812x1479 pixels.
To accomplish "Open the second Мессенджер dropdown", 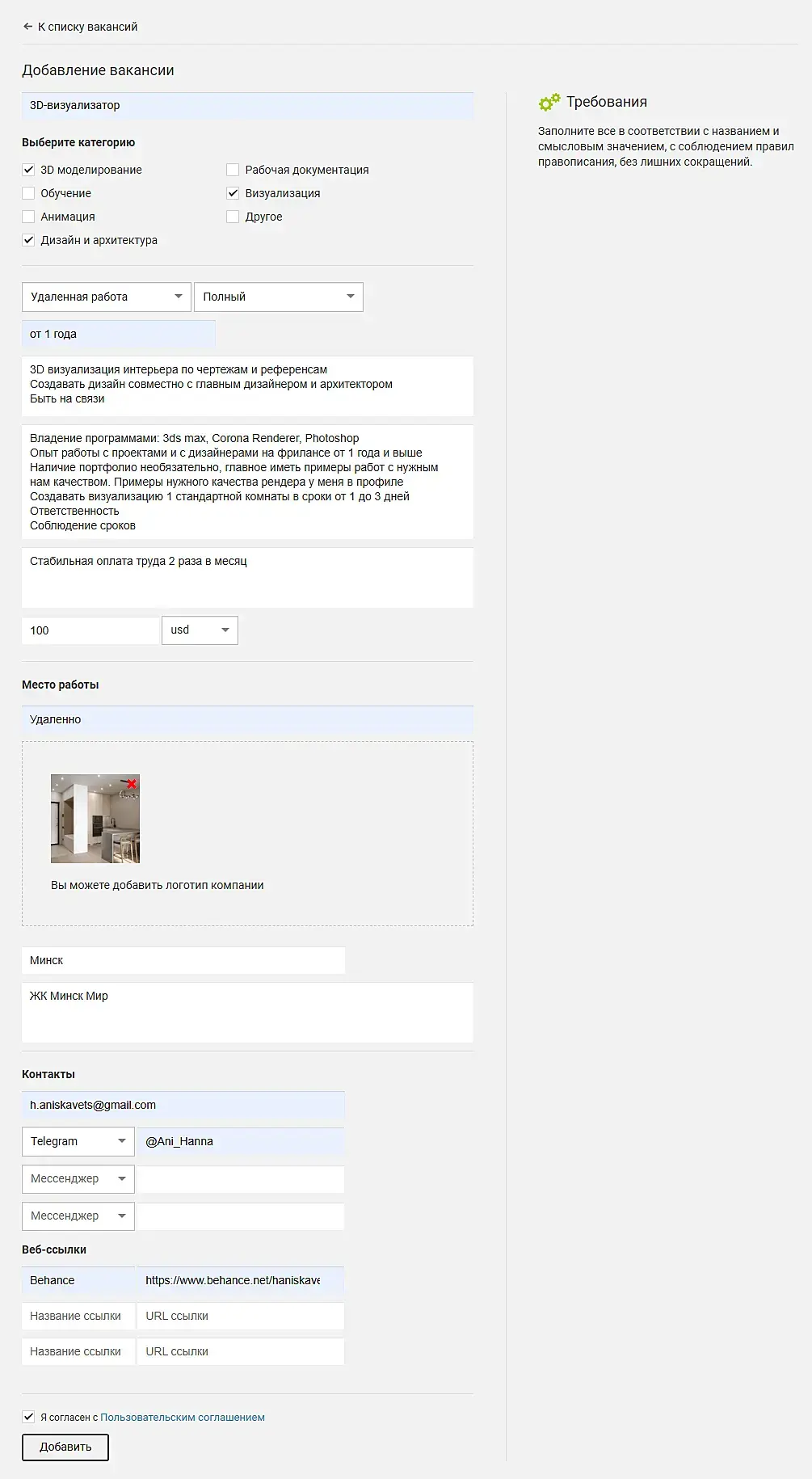I will 78,1179.
